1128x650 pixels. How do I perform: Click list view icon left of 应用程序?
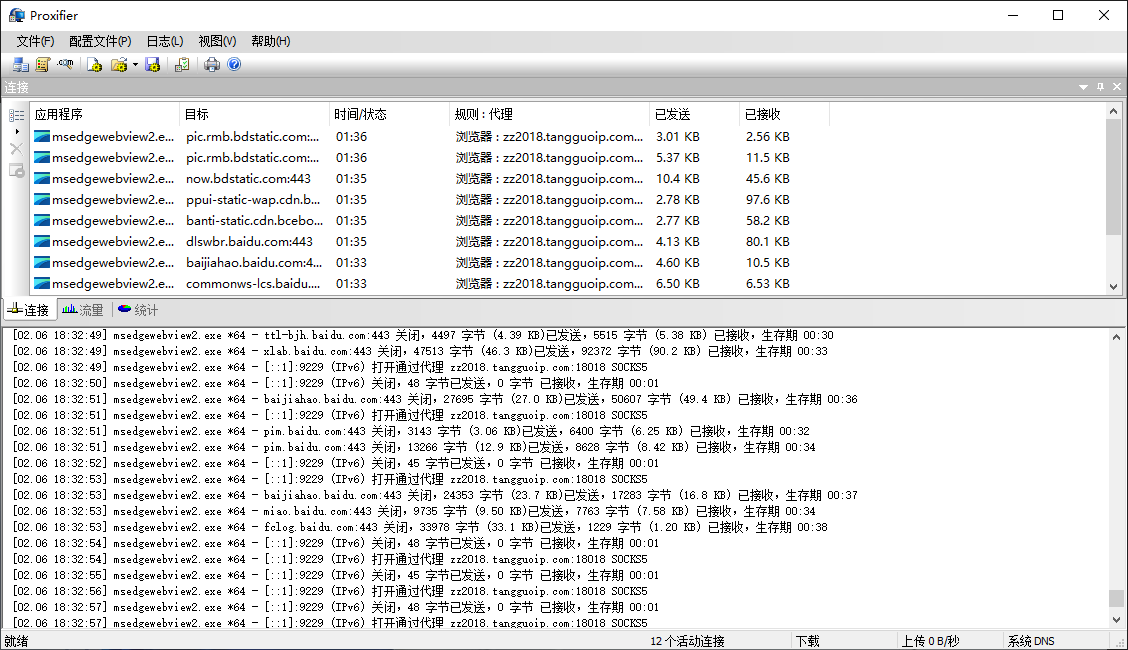click(16, 115)
